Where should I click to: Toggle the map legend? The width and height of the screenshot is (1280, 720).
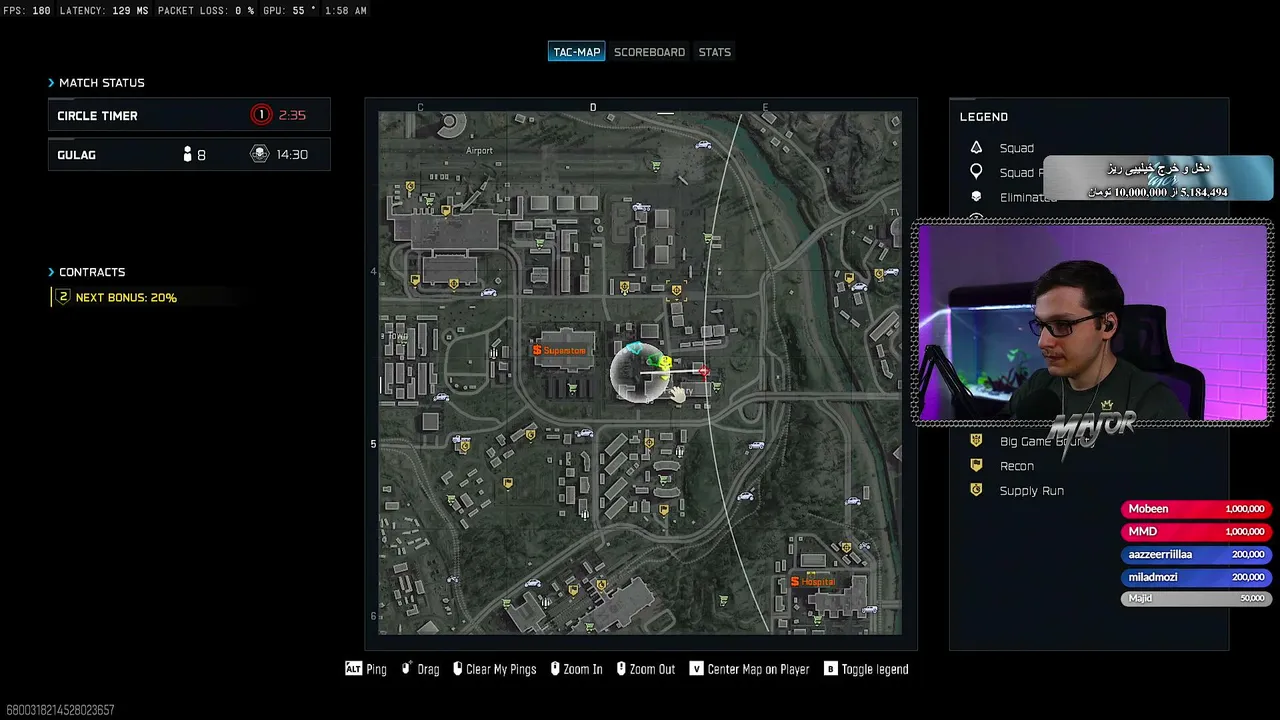pyautogui.click(x=866, y=669)
